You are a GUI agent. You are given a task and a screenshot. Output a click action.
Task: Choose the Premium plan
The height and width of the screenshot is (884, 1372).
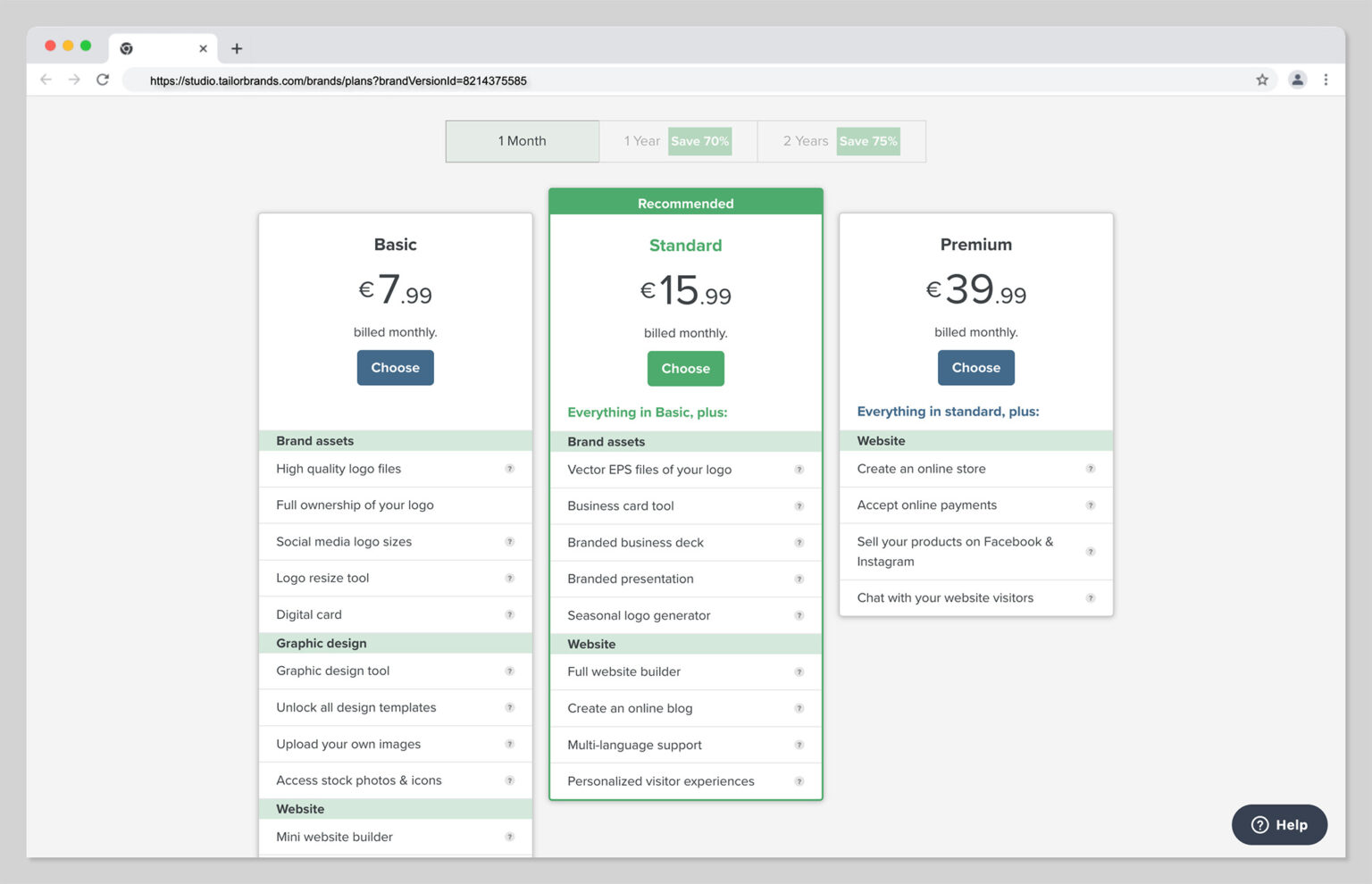pos(975,368)
